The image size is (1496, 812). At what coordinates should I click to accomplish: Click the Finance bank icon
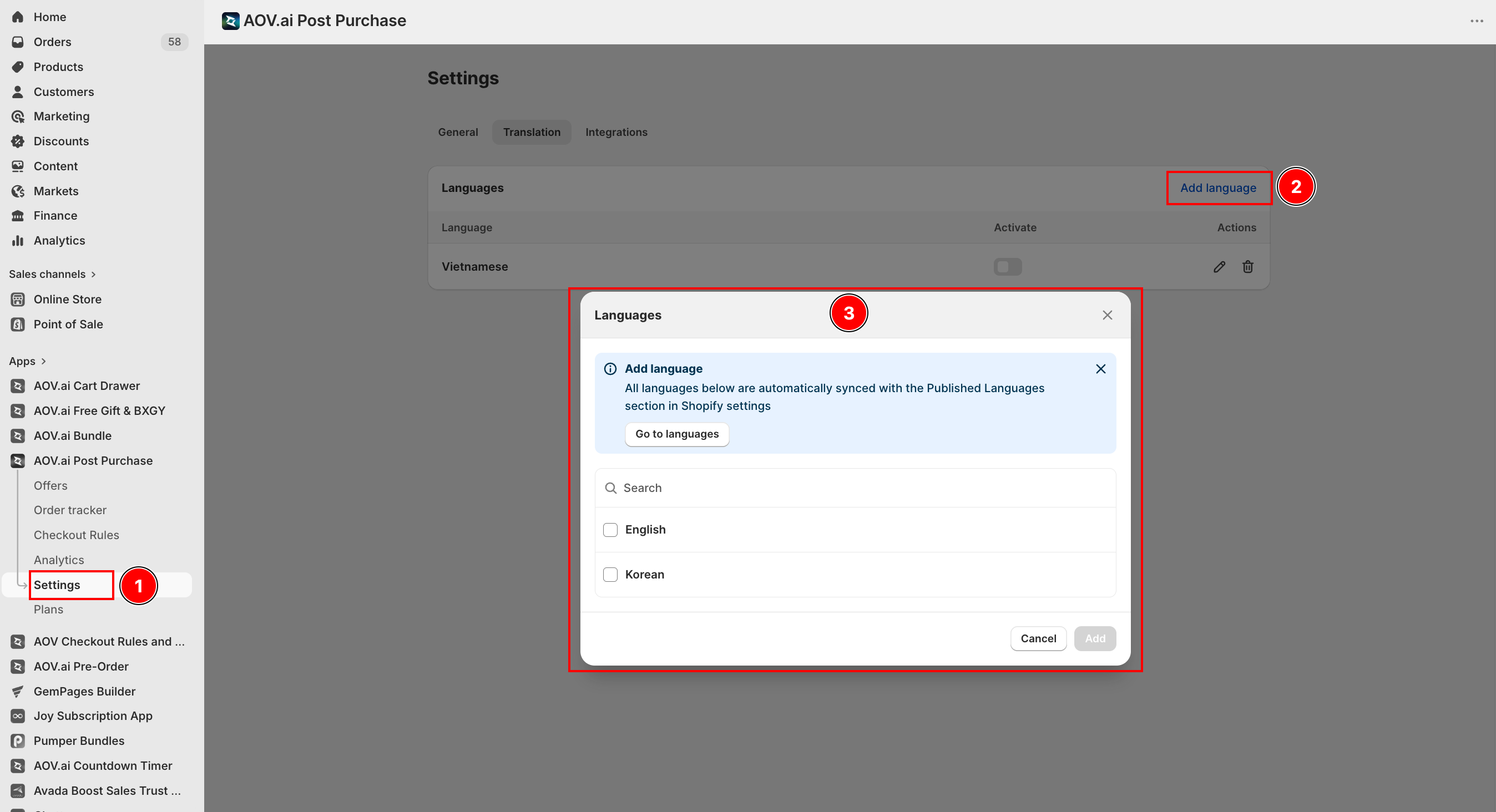[18, 215]
